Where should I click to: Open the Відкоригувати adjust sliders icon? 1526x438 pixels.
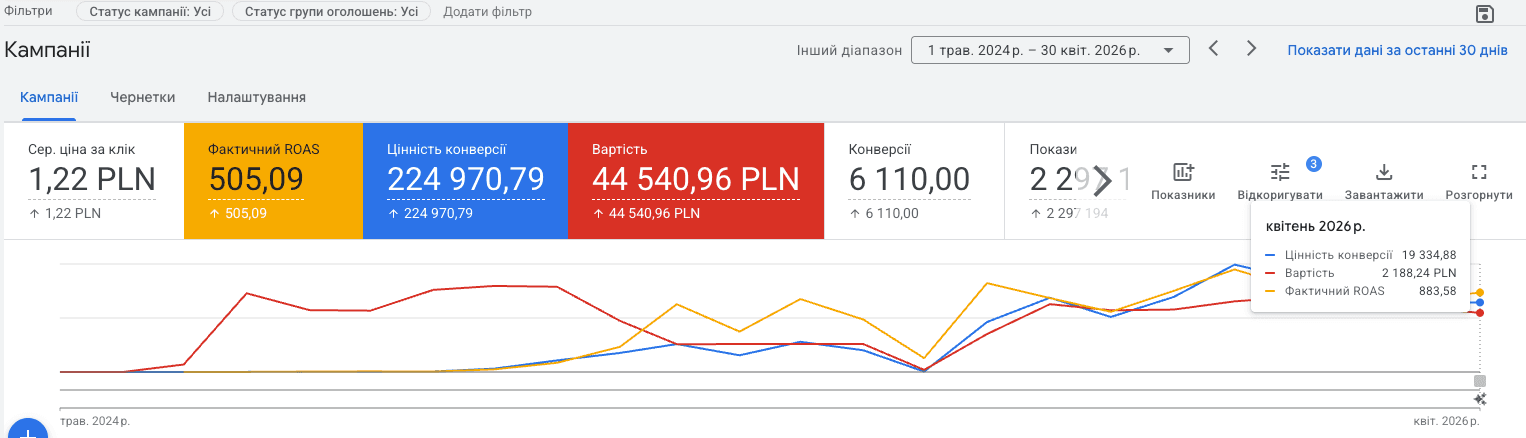1280,172
